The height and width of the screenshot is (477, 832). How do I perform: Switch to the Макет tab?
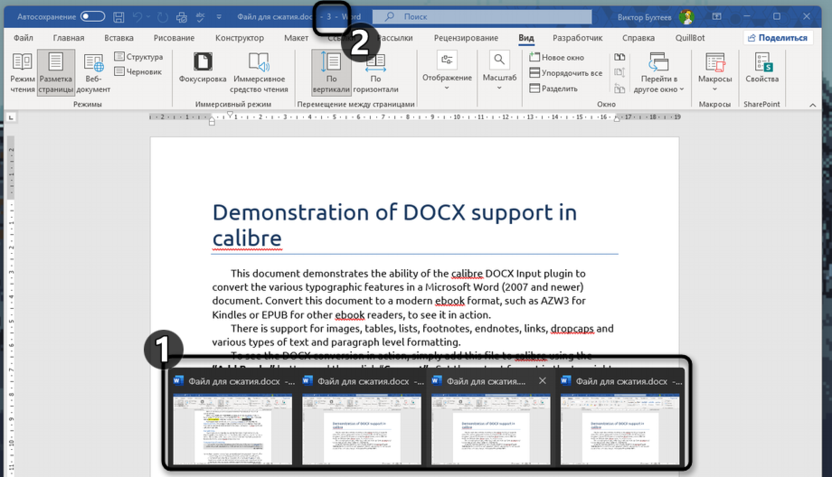(x=296, y=38)
